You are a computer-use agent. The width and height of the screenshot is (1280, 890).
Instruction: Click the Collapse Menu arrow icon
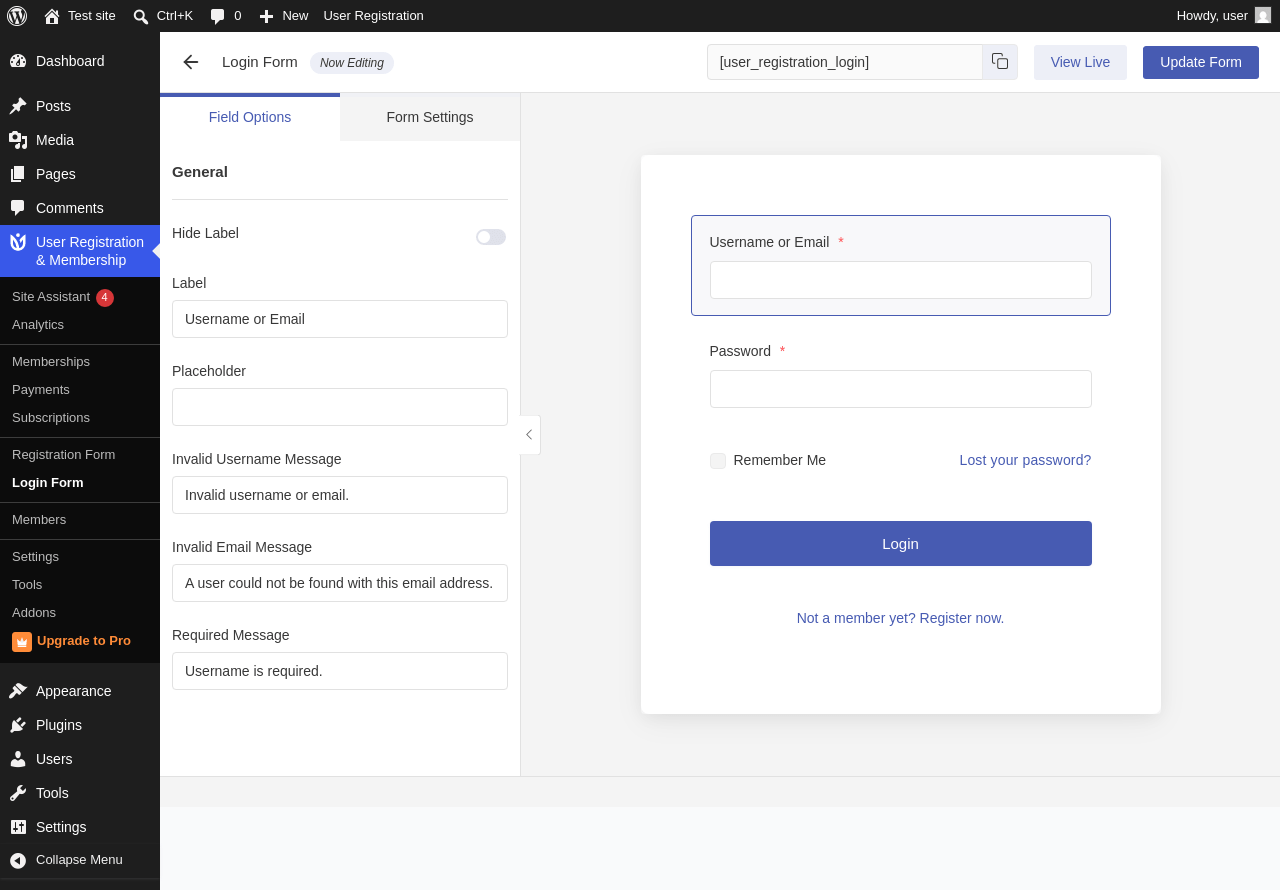18,860
